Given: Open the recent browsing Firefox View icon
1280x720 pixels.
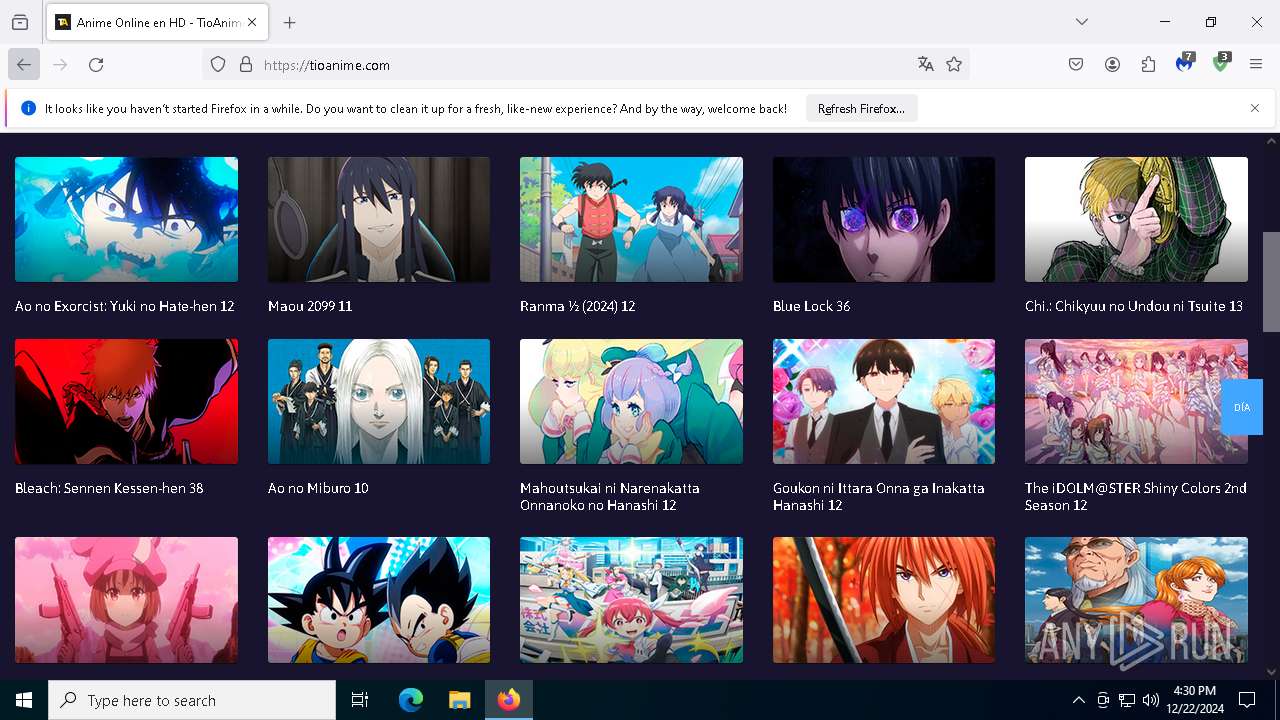Looking at the screenshot, I should tap(20, 22).
